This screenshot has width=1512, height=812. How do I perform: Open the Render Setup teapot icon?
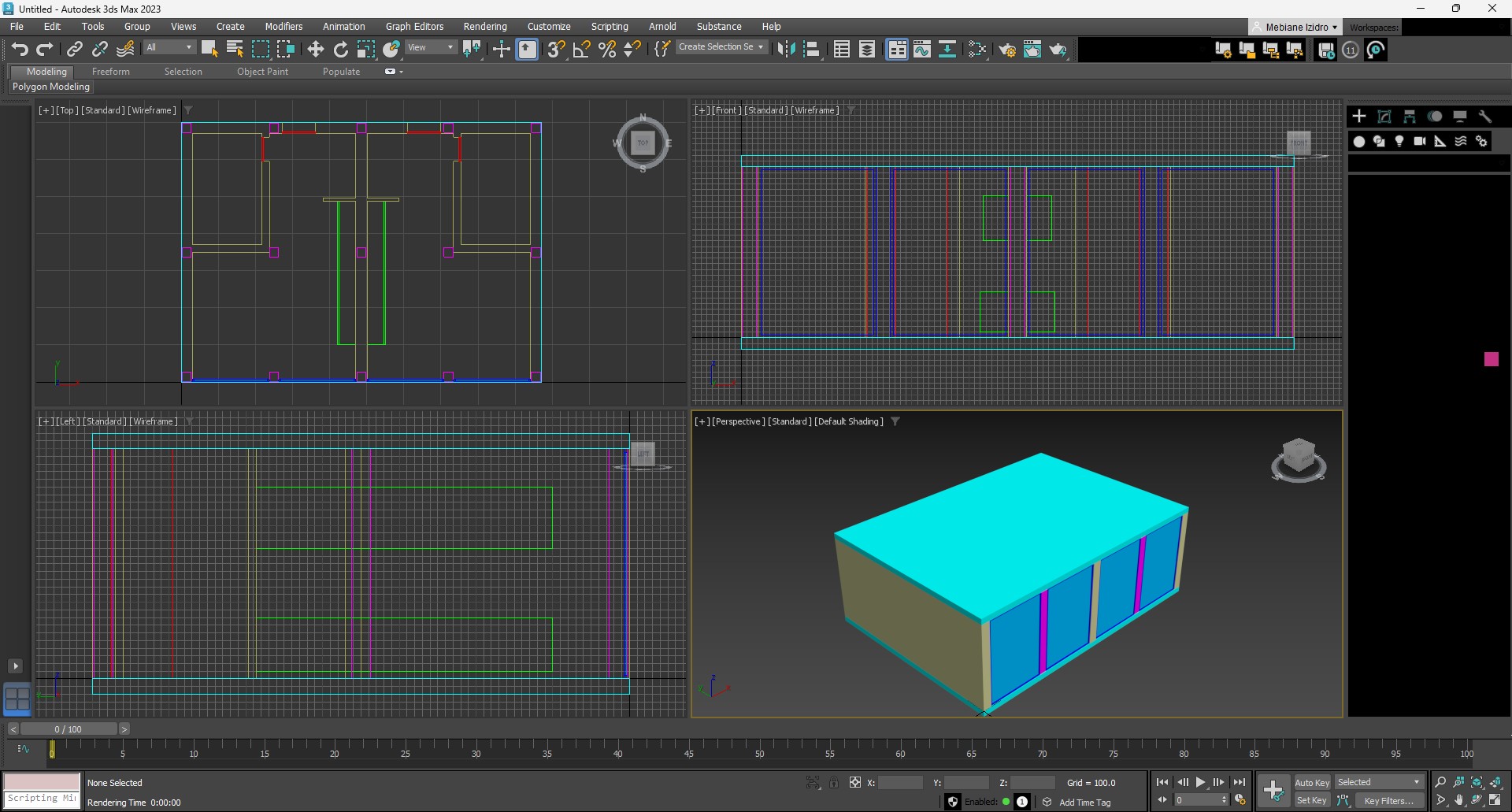point(1006,50)
